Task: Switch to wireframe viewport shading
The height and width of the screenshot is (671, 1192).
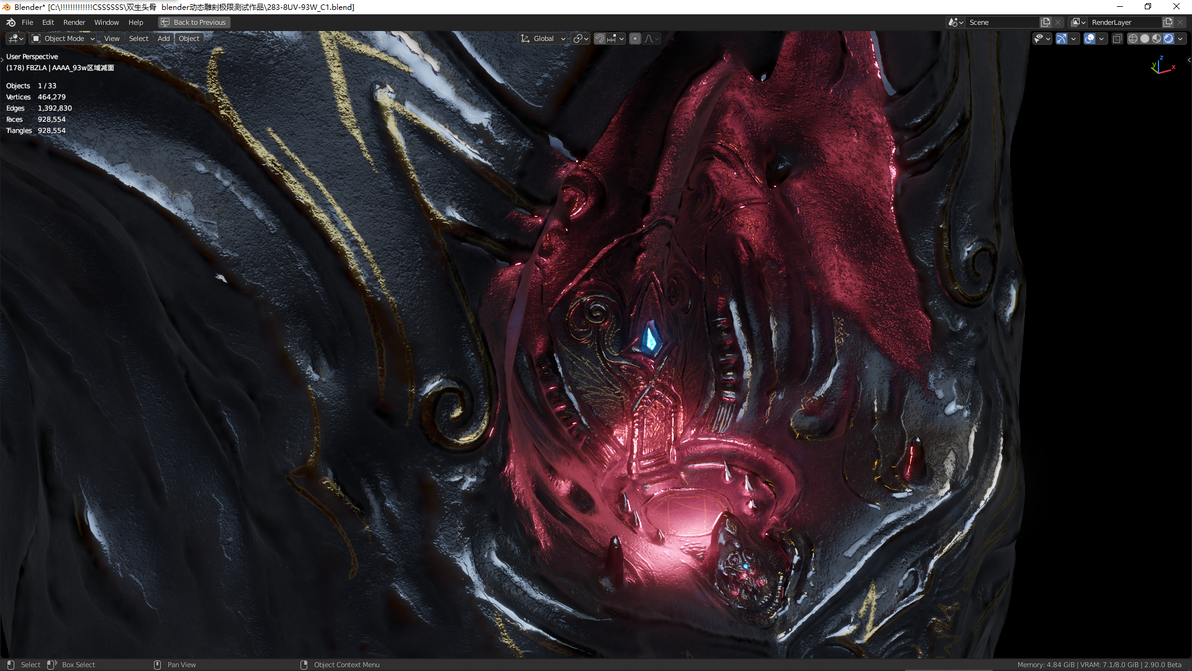Action: [1133, 39]
